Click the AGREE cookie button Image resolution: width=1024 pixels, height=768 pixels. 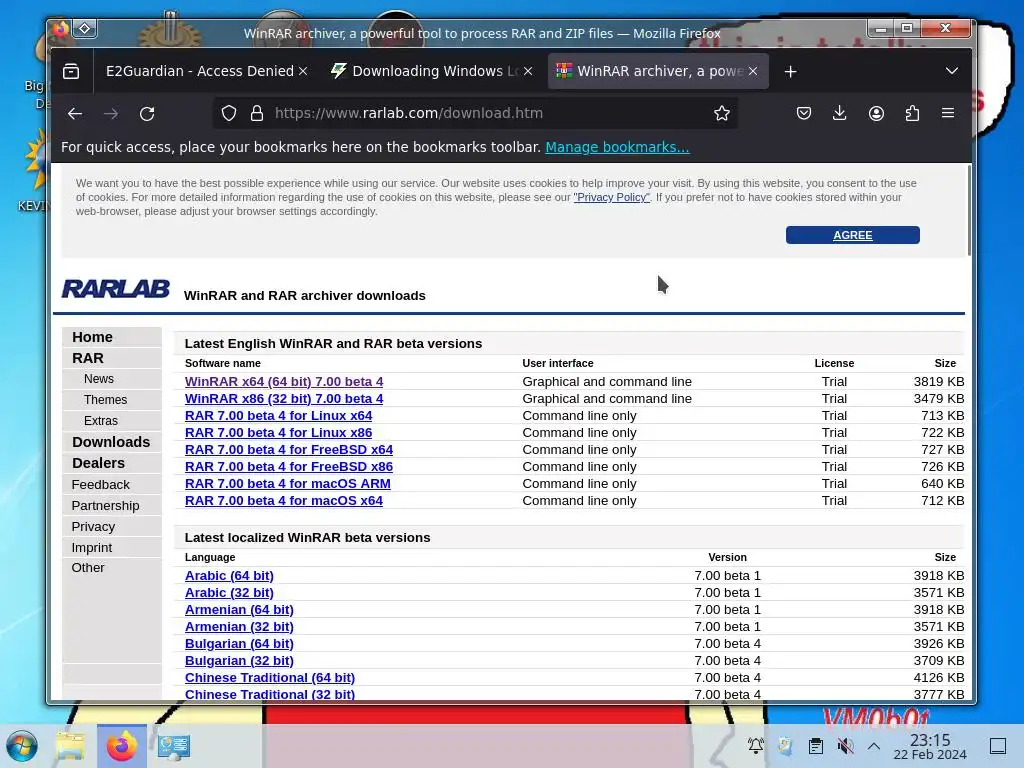pyautogui.click(x=852, y=235)
